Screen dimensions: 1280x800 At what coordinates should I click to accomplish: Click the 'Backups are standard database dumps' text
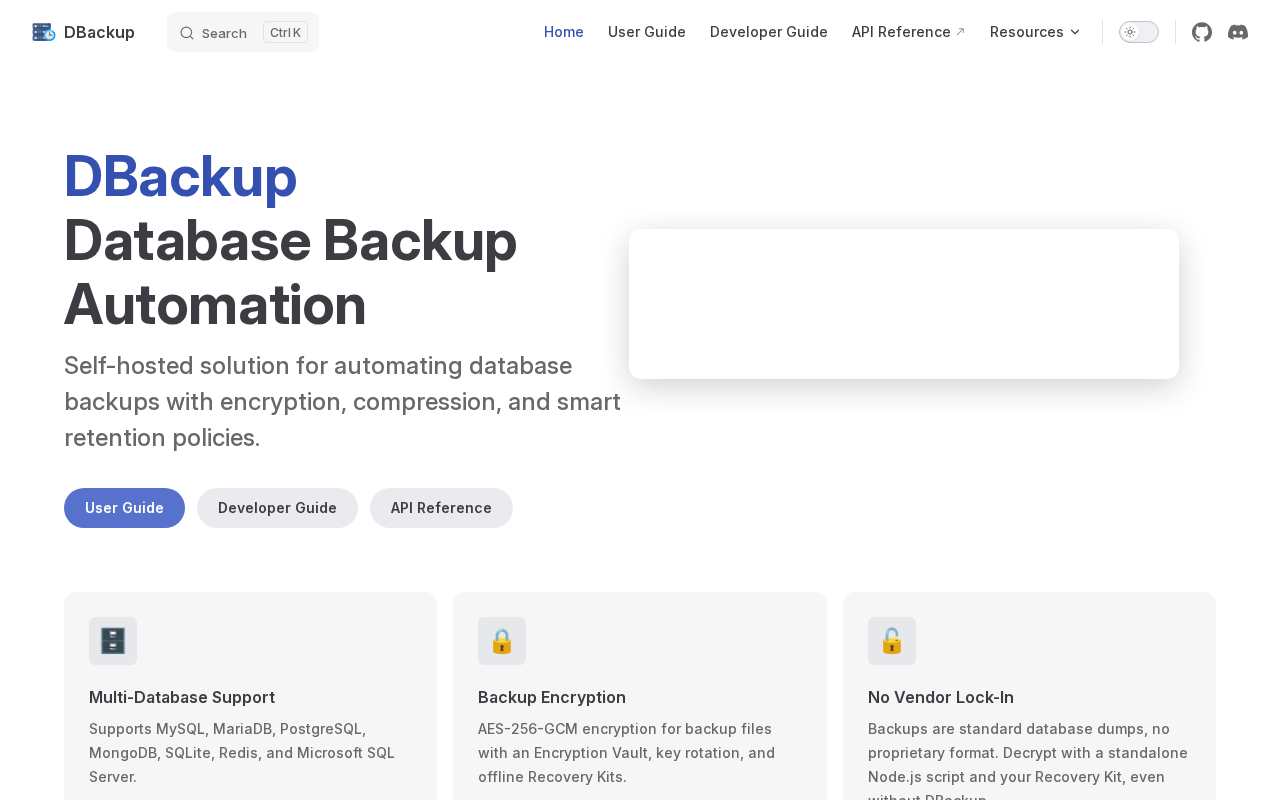(1028, 759)
